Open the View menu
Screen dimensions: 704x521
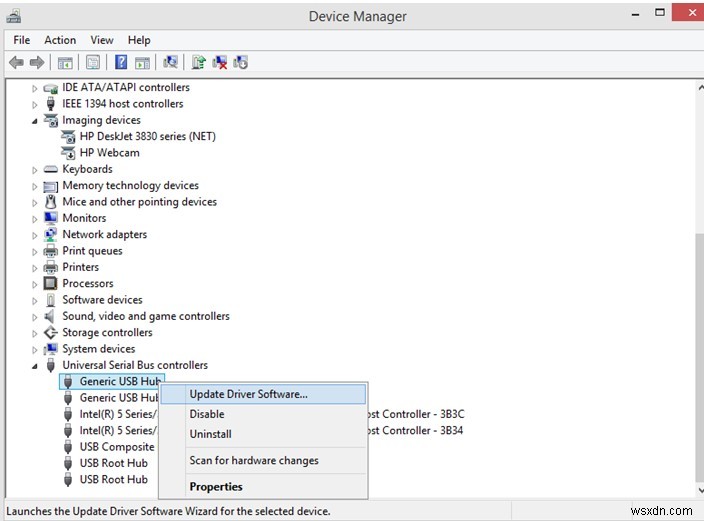pos(102,40)
